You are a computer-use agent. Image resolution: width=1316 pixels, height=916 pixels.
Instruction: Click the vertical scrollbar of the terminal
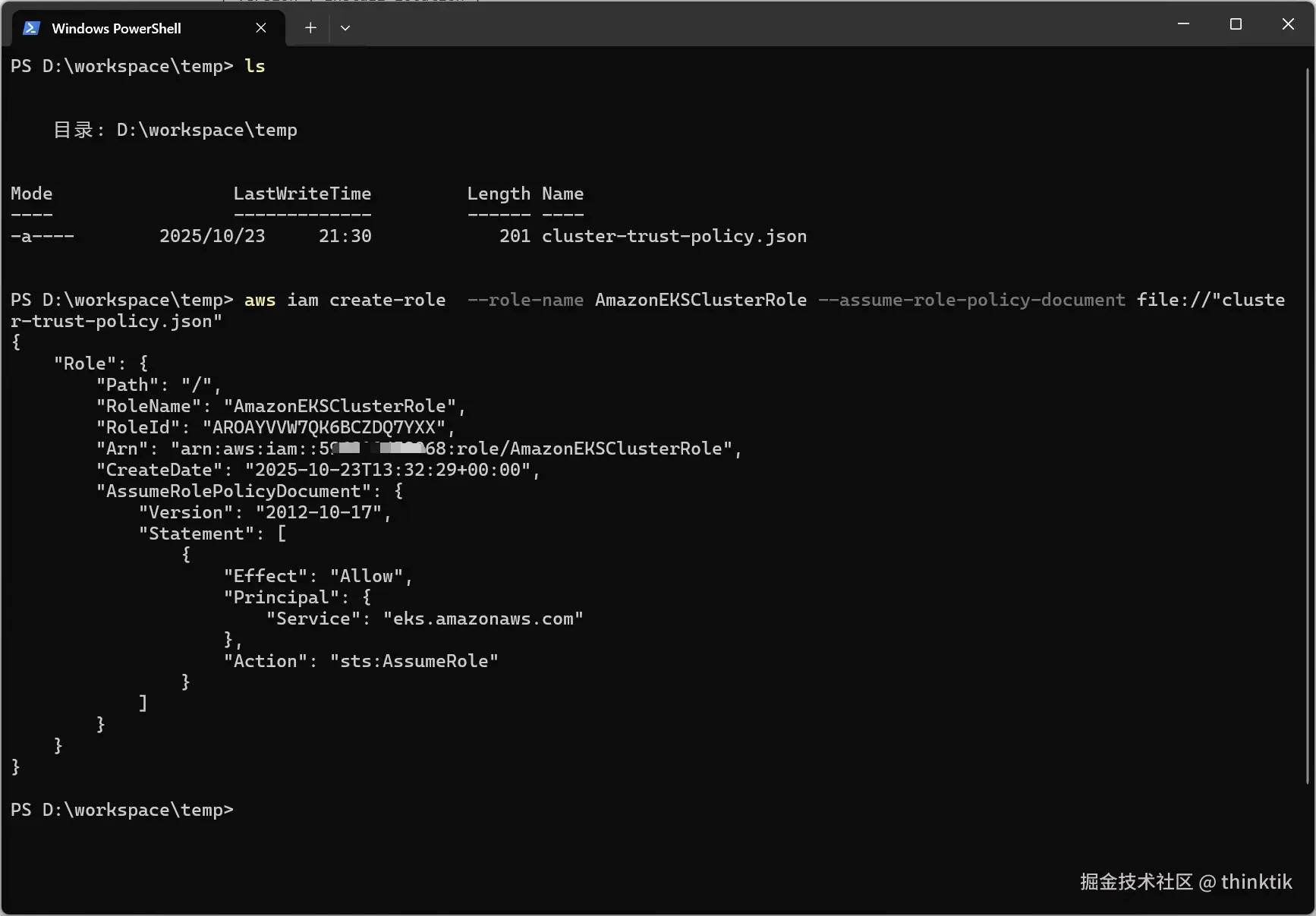(x=1307, y=425)
